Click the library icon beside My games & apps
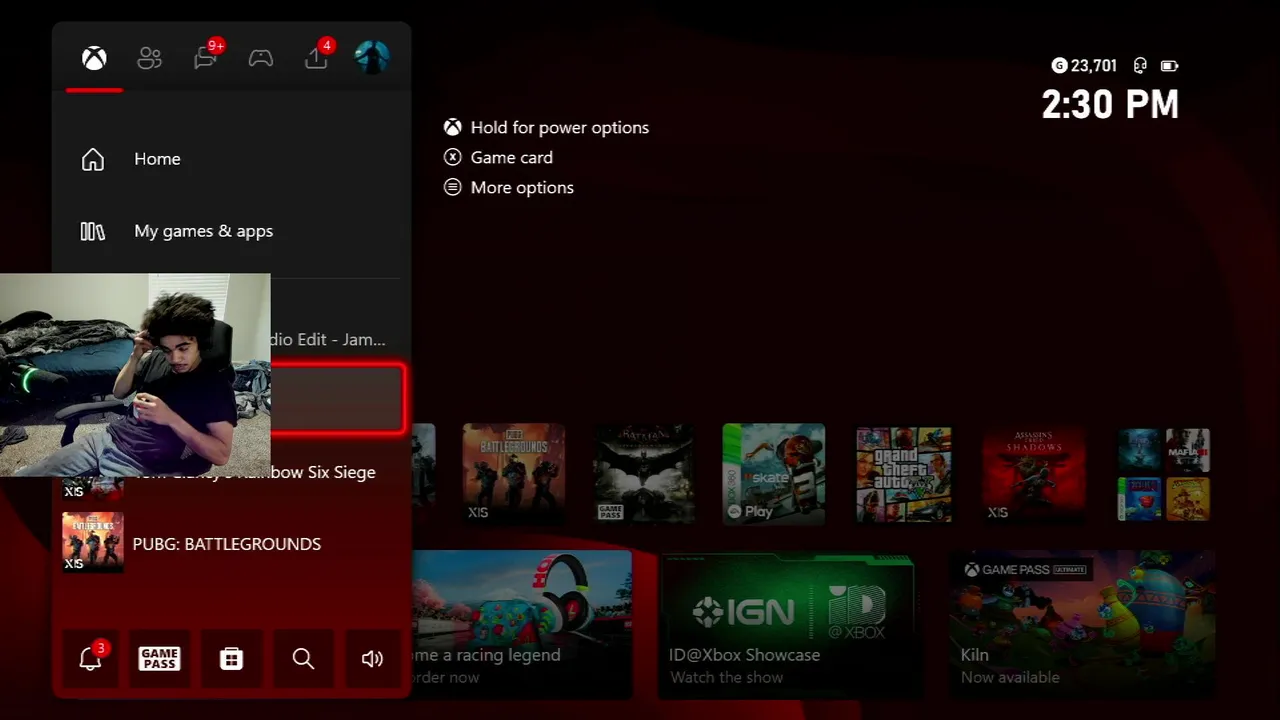 pyautogui.click(x=93, y=231)
